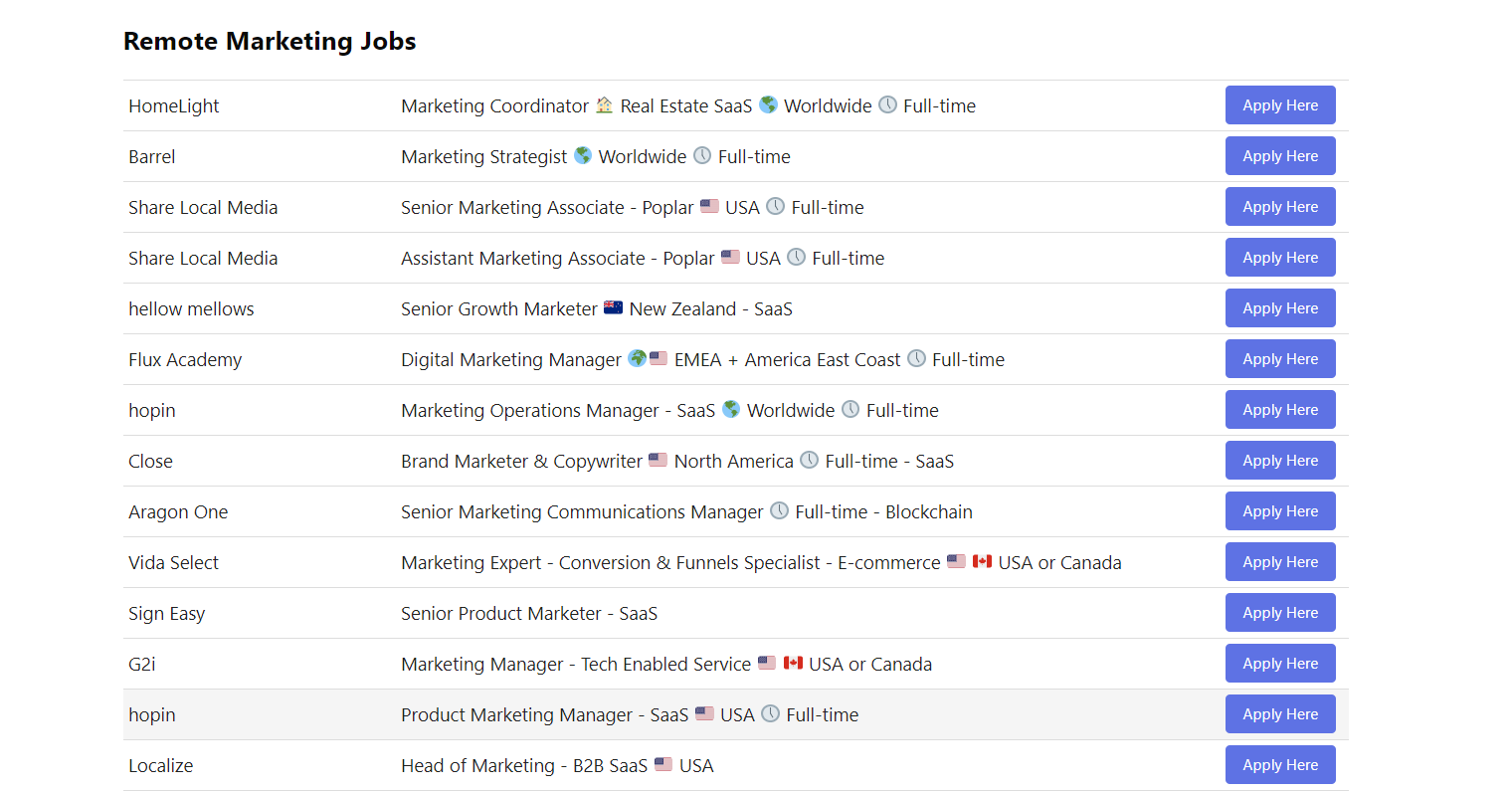
Task: Hit Apply Here for Sign Easy position
Action: 1279,613
